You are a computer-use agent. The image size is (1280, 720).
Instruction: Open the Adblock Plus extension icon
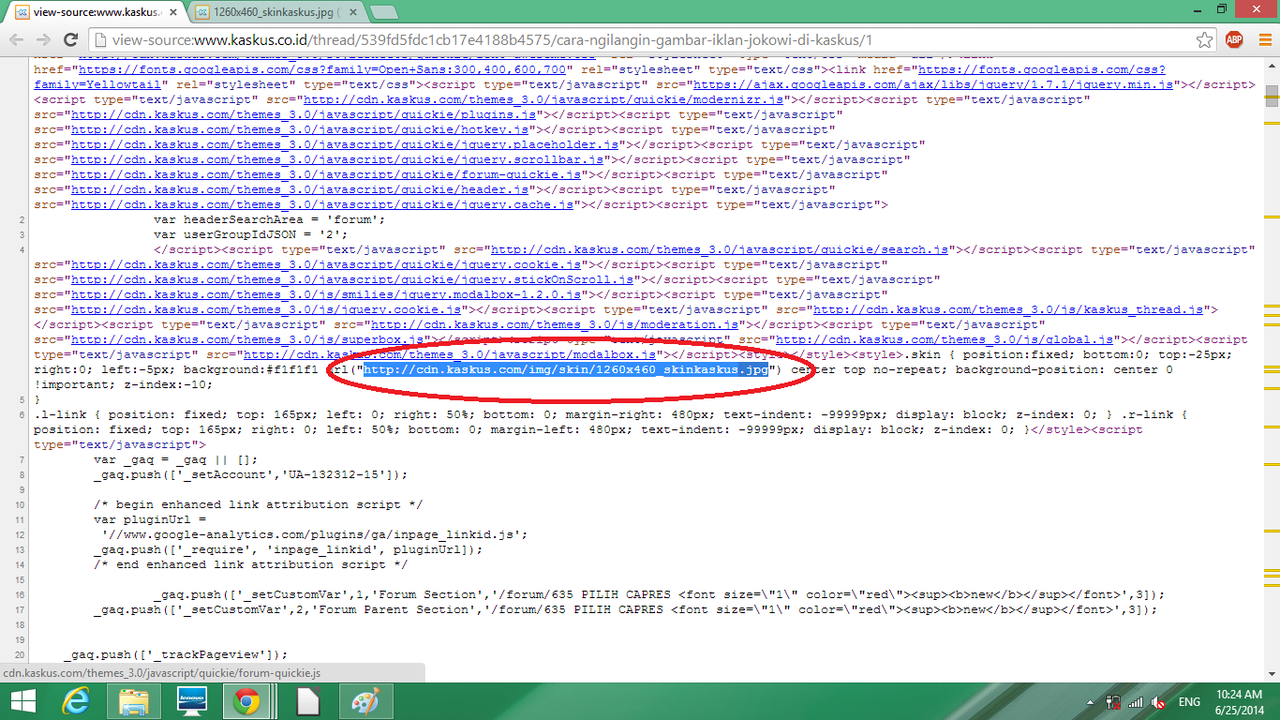(x=1235, y=40)
